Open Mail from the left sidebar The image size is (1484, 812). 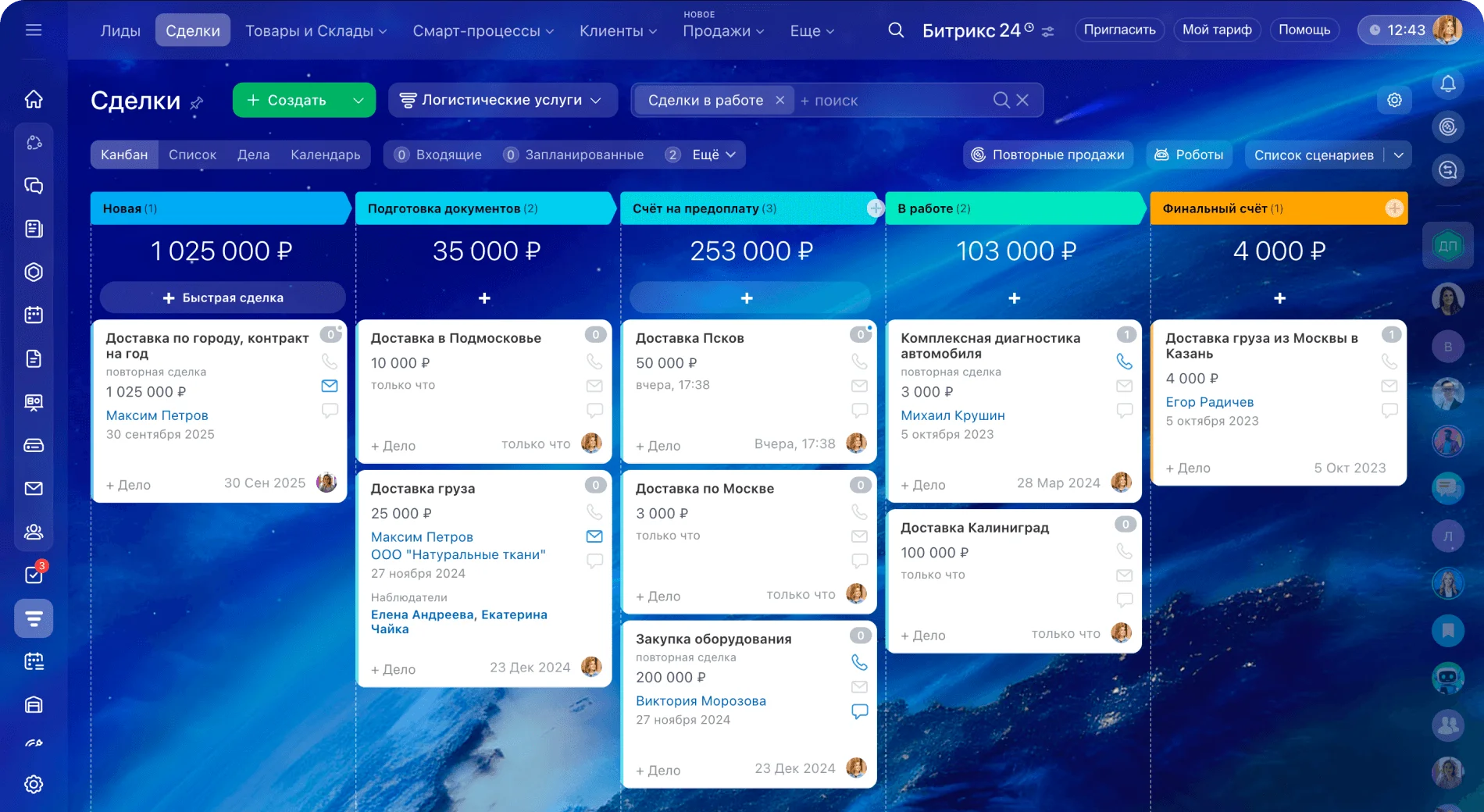pos(34,488)
